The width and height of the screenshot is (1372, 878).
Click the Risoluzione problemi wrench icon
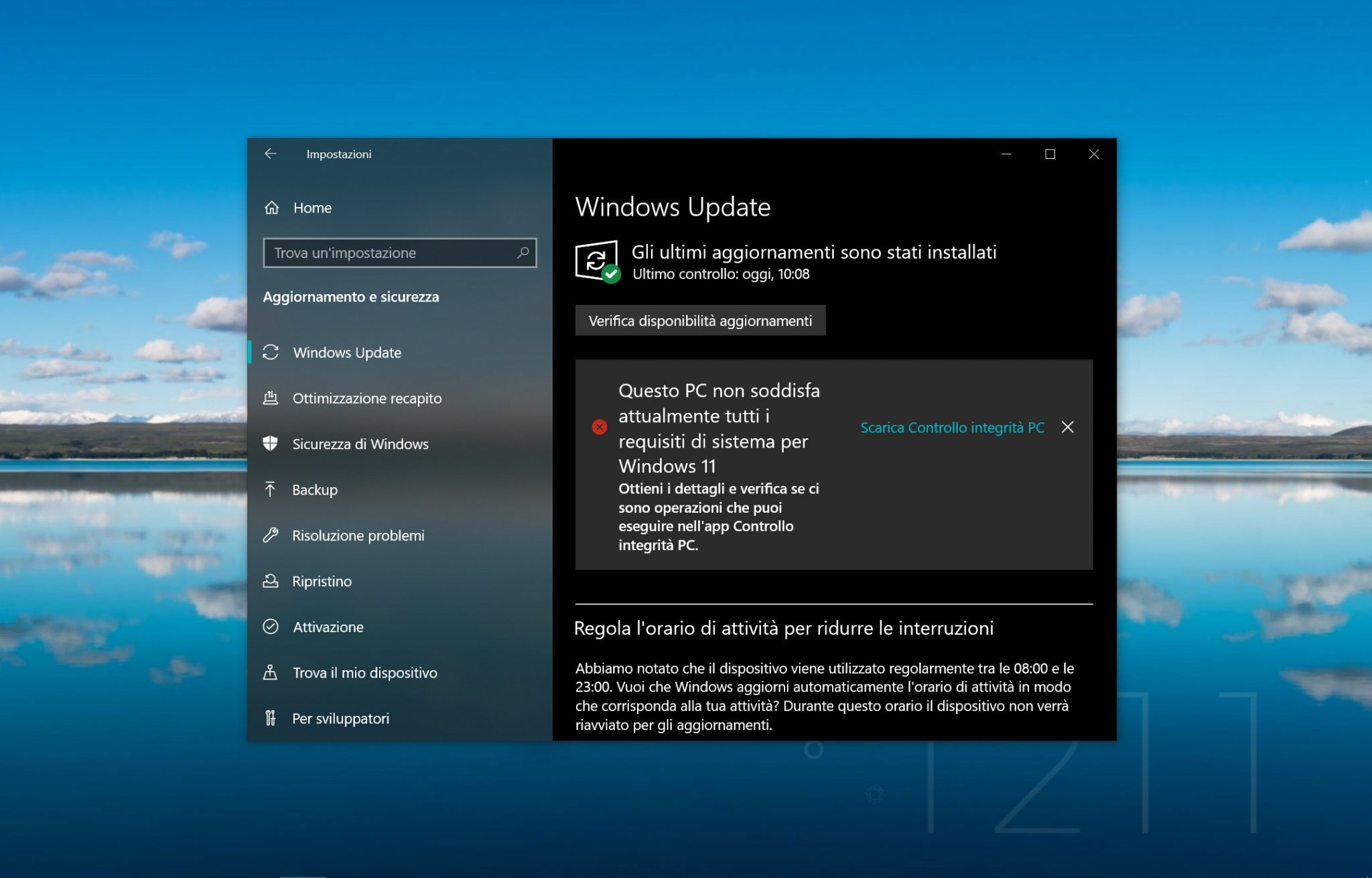tap(271, 535)
